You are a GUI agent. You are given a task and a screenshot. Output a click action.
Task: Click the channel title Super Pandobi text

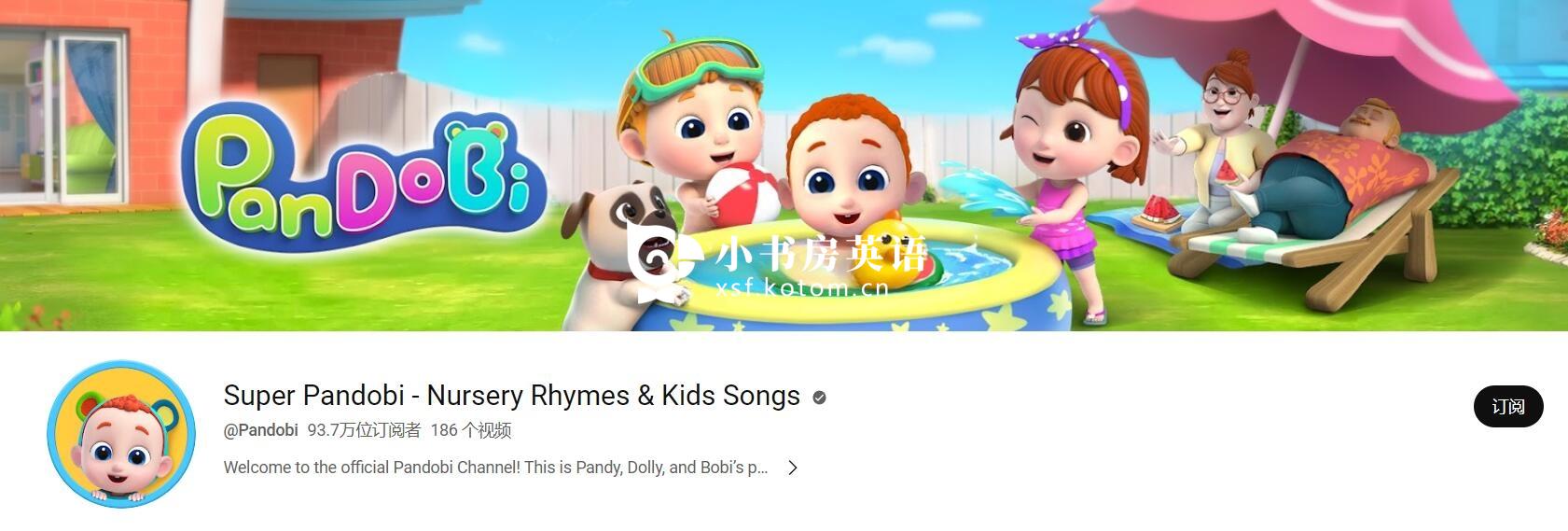(x=512, y=396)
